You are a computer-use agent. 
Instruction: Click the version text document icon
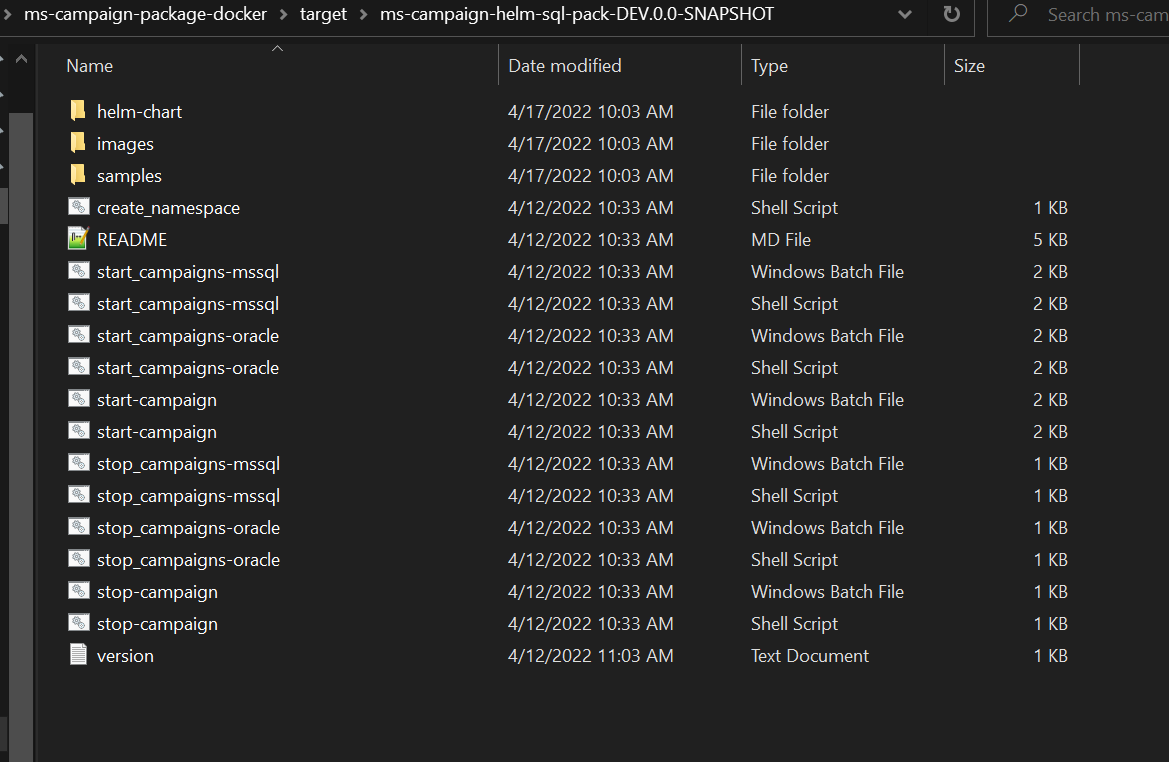pyautogui.click(x=78, y=655)
